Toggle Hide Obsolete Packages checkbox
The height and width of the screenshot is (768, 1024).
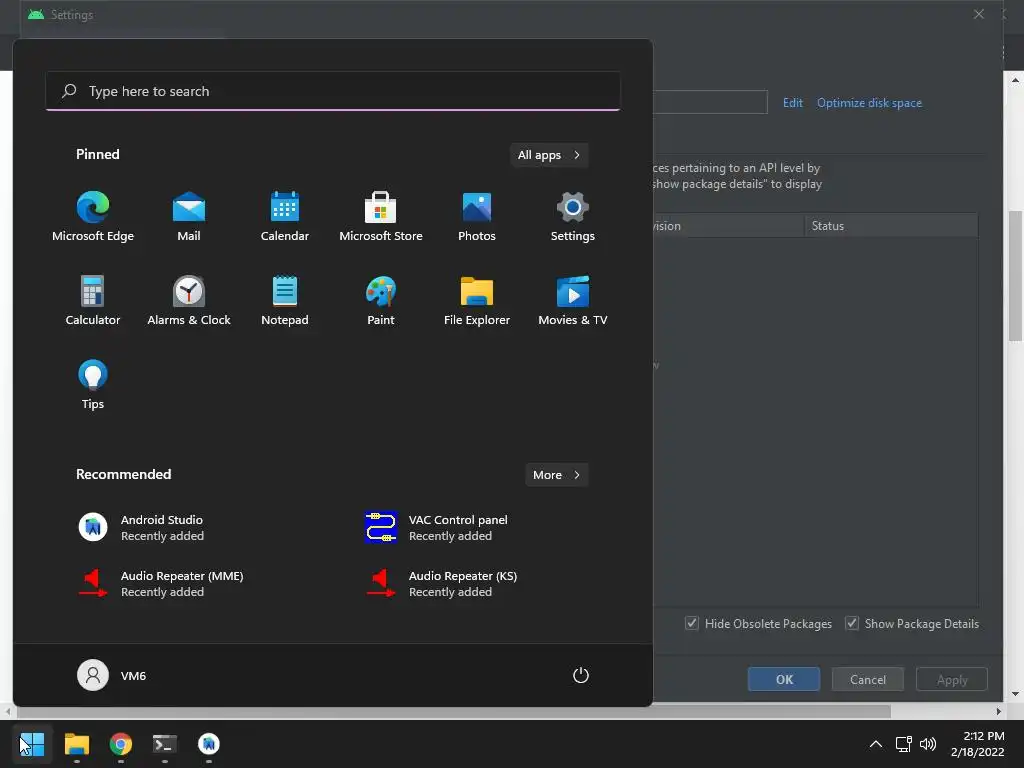point(692,623)
